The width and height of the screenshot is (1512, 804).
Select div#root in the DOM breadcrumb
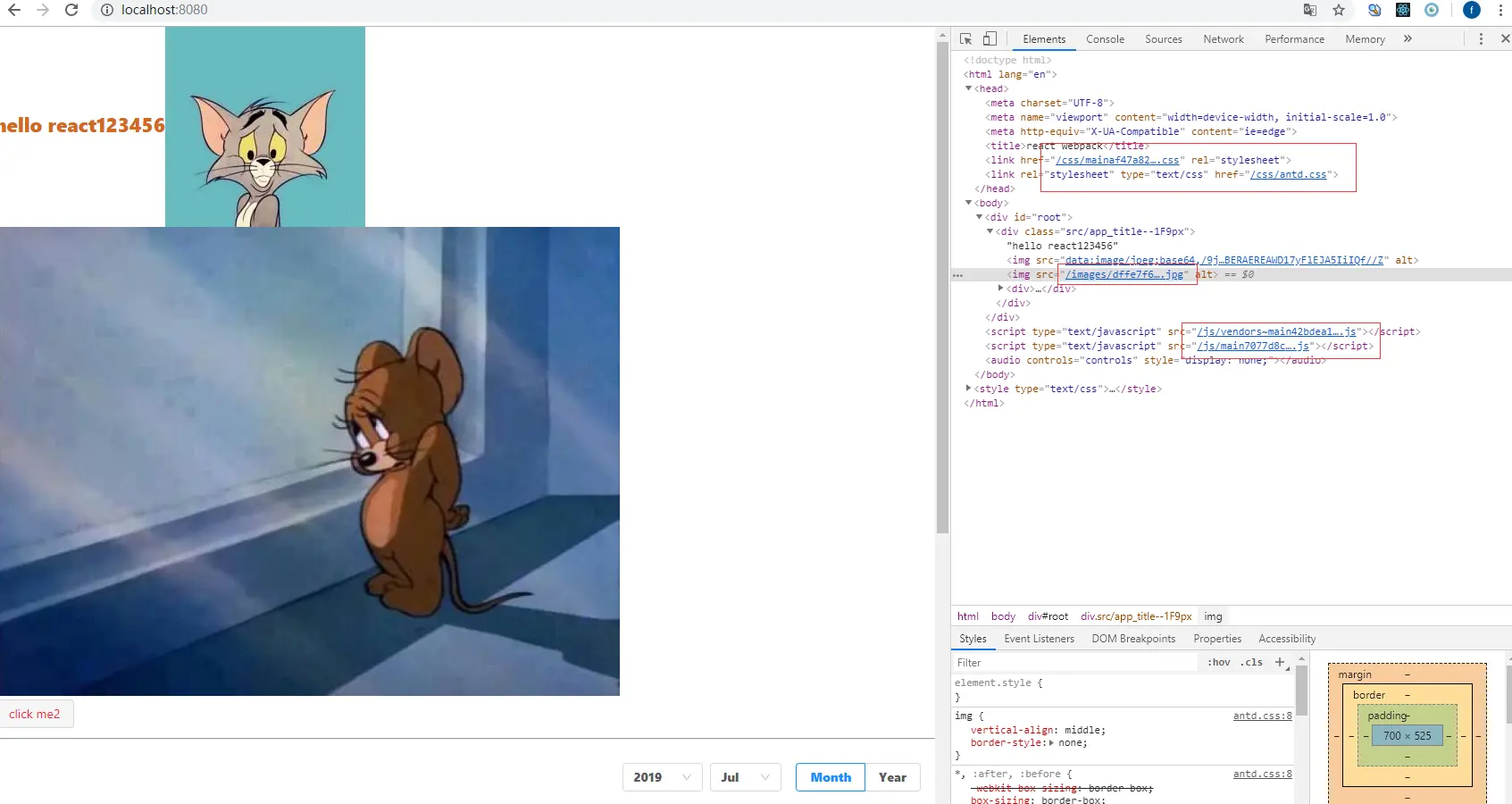coord(1048,616)
